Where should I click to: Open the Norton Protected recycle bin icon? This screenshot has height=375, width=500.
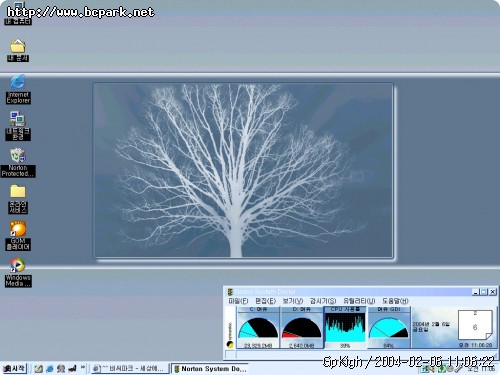click(18, 162)
